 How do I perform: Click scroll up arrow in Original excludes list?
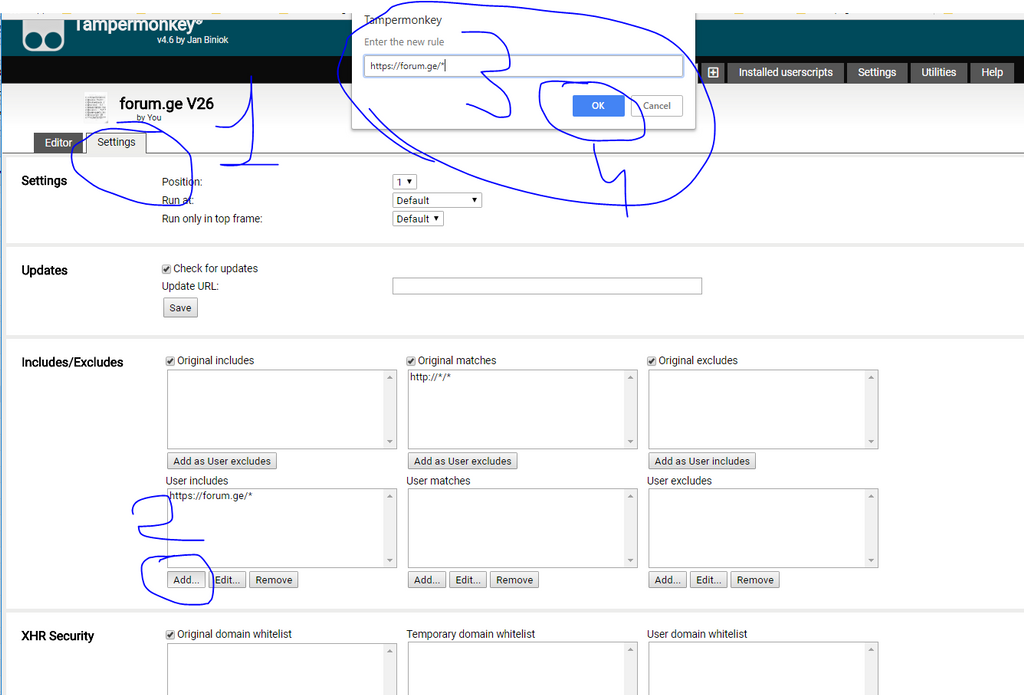tap(871, 378)
